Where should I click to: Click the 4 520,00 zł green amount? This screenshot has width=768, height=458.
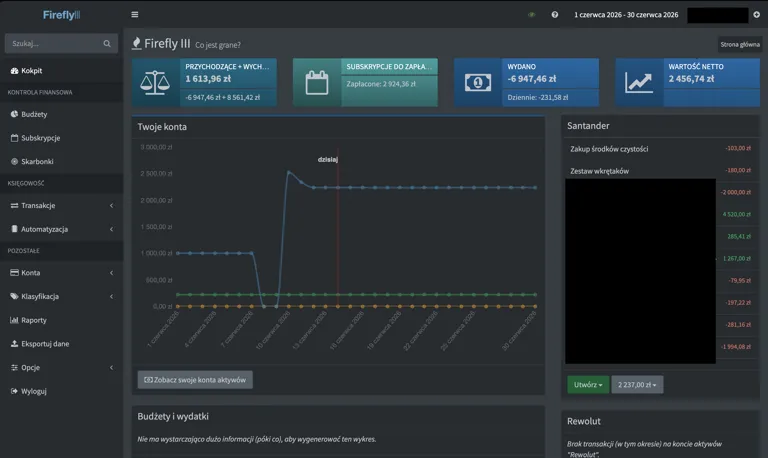tap(736, 214)
